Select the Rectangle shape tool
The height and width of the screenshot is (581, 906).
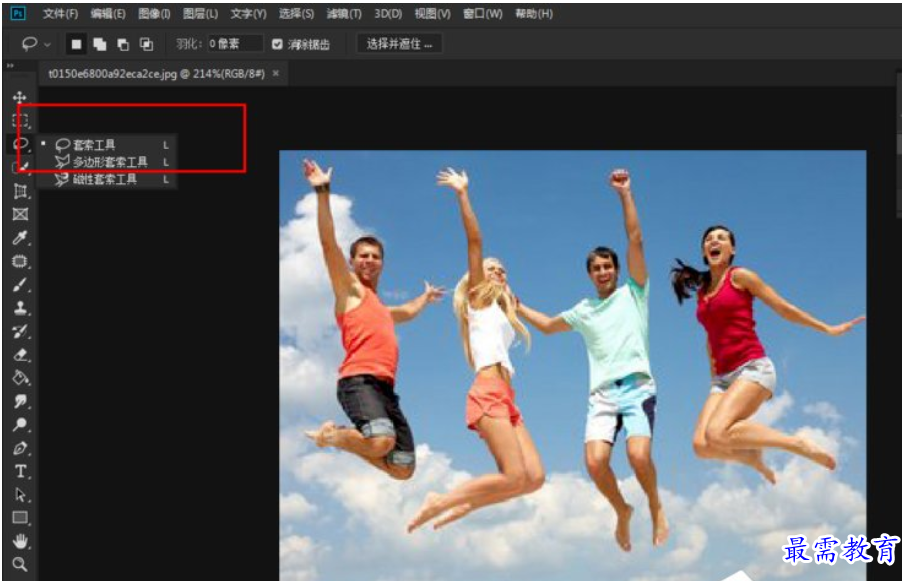pos(20,518)
